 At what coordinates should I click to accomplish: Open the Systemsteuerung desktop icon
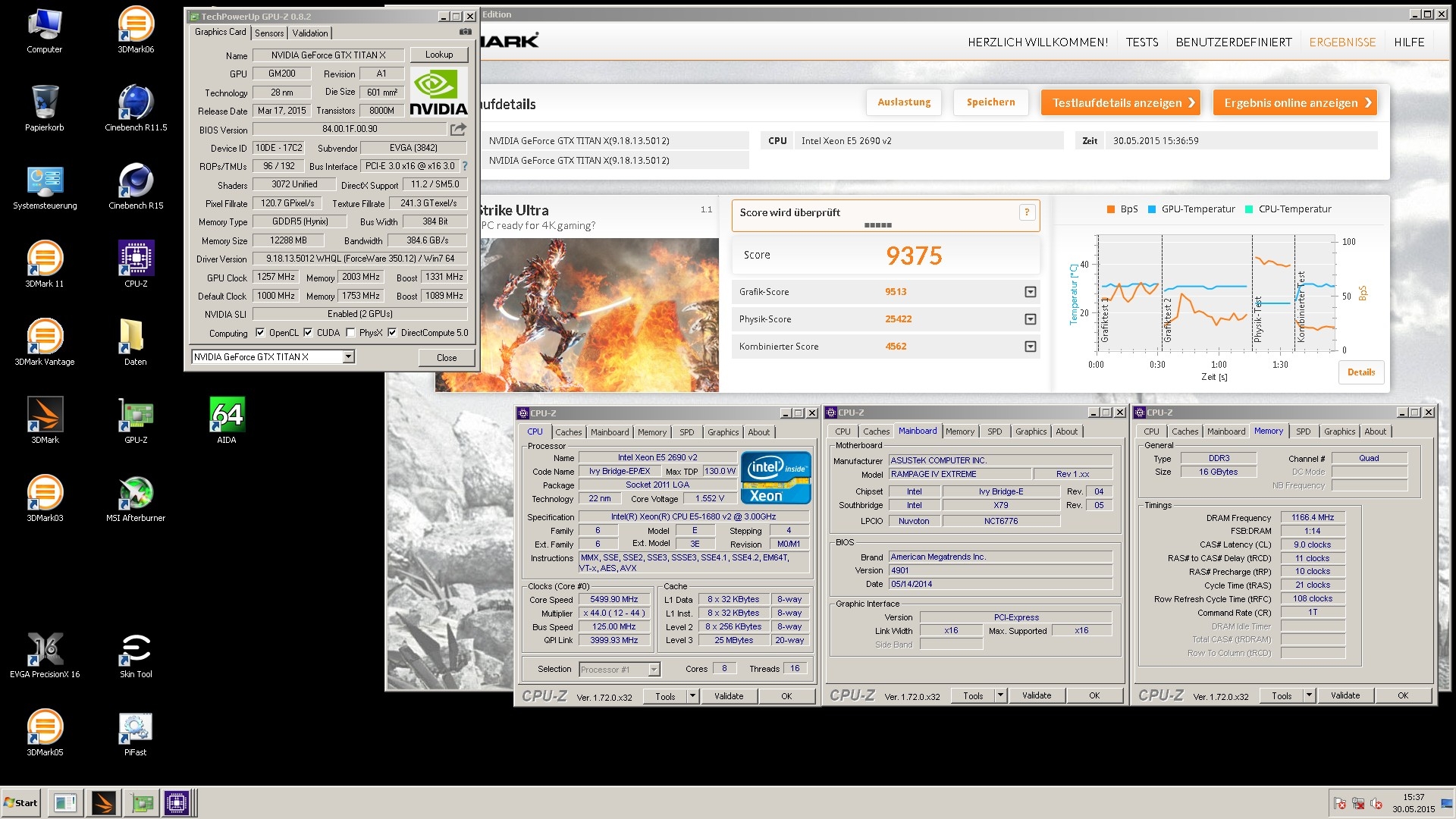45,187
